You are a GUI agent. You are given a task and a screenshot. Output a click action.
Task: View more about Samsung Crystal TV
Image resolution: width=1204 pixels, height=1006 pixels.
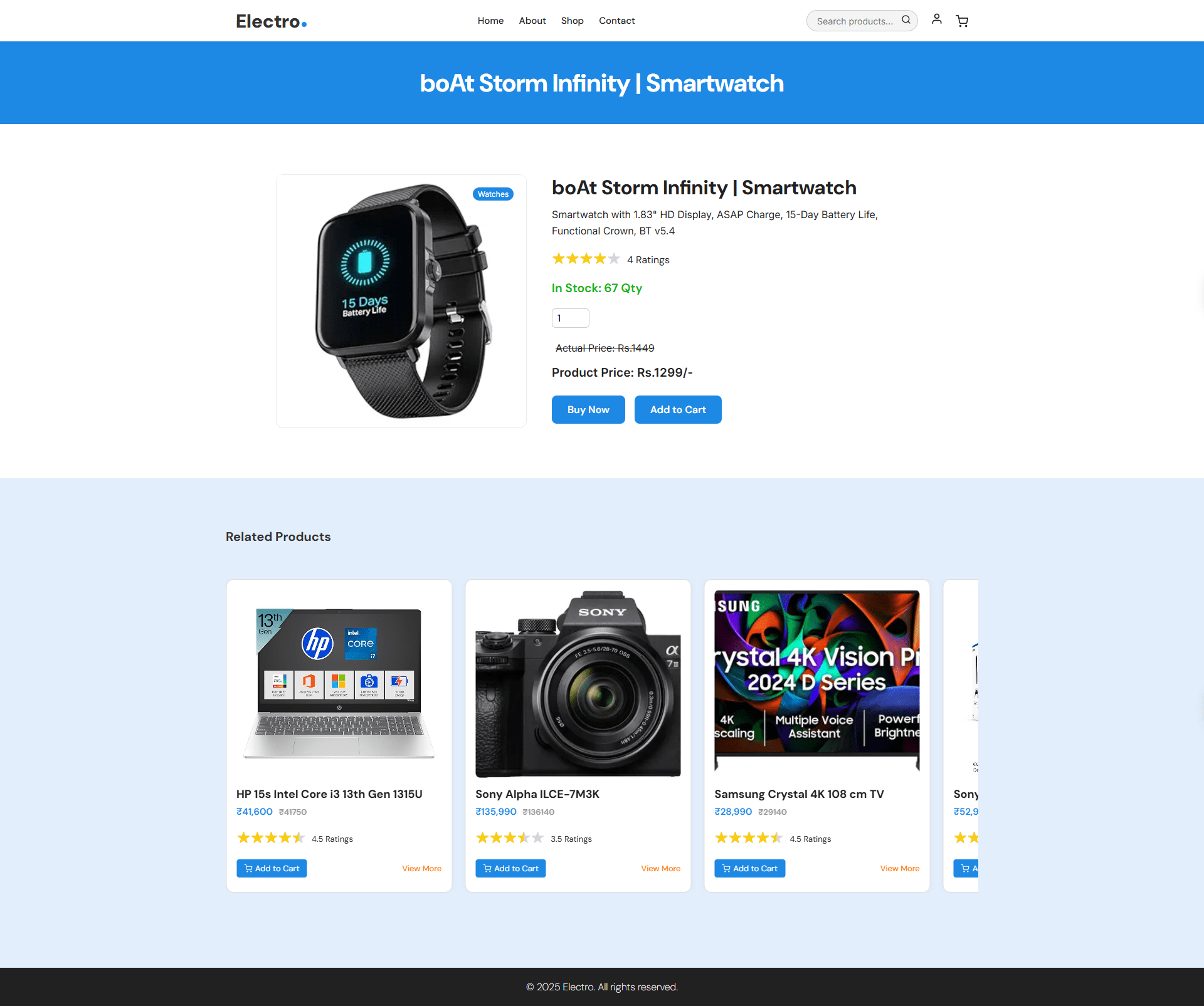click(x=899, y=869)
